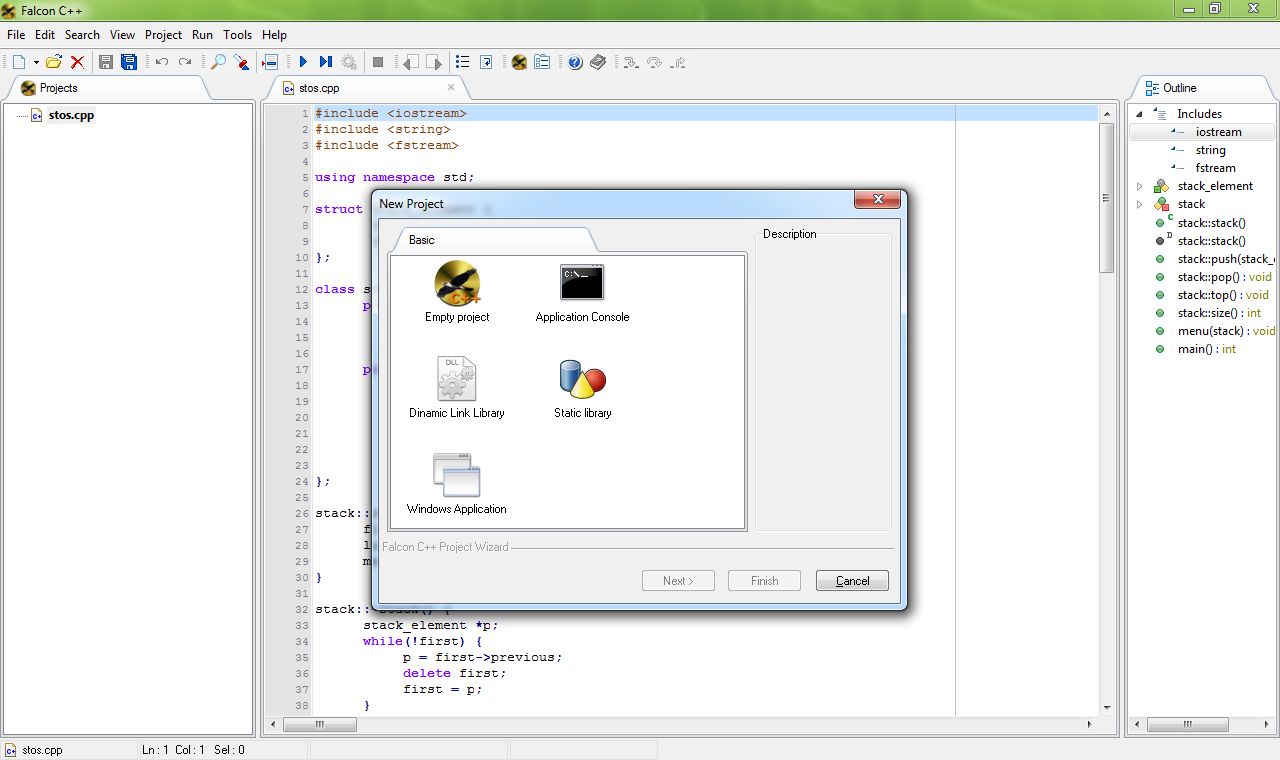Select the string include in Outline
Image resolution: width=1280 pixels, height=760 pixels.
pos(1210,150)
